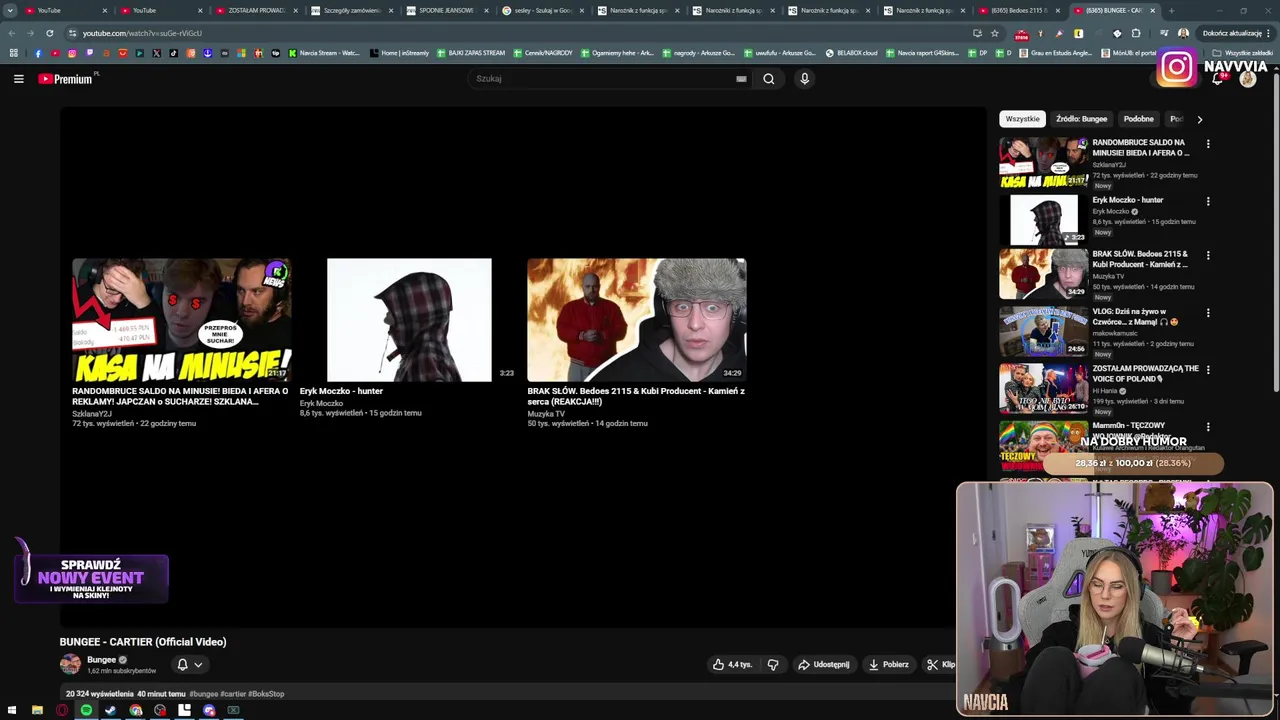Open the Bungee channel name link

pyautogui.click(x=101, y=660)
